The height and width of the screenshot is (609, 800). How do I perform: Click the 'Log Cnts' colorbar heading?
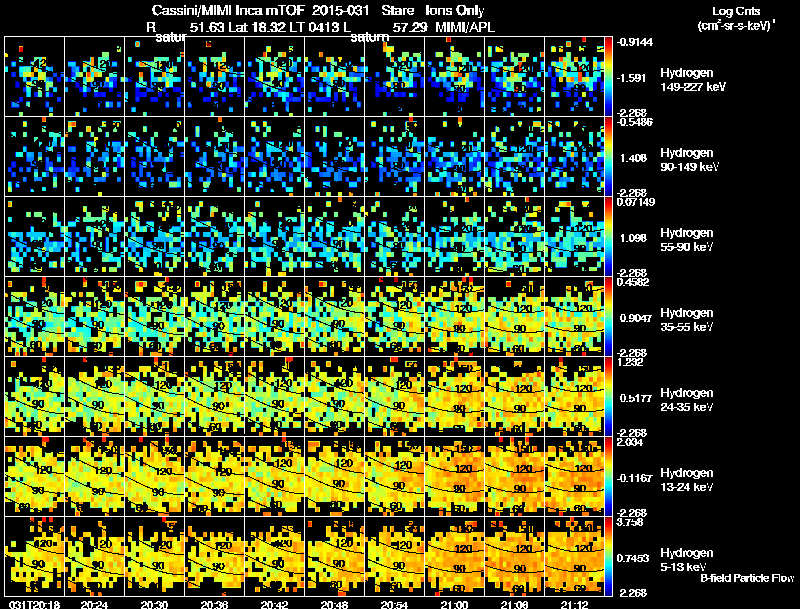[736, 11]
